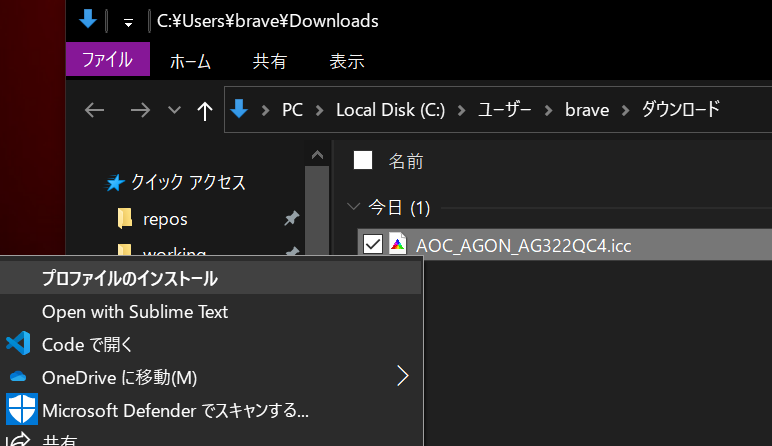The width and height of the screenshot is (772, 446).
Task: Expand the chevron after Local Disk (C:)
Action: click(x=461, y=110)
